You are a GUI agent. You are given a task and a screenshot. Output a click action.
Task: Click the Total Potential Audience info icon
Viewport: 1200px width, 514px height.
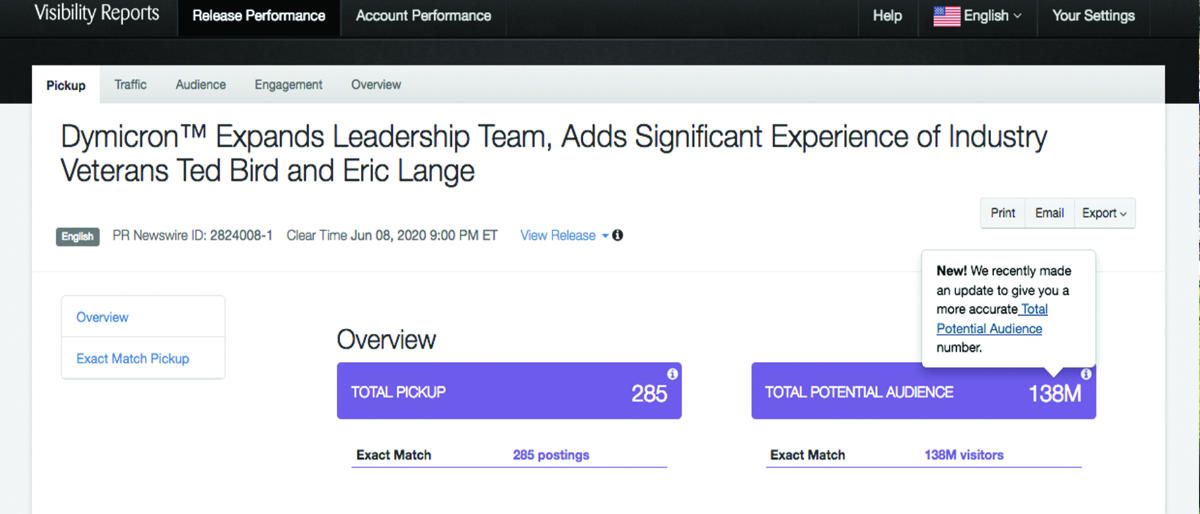(1086, 373)
